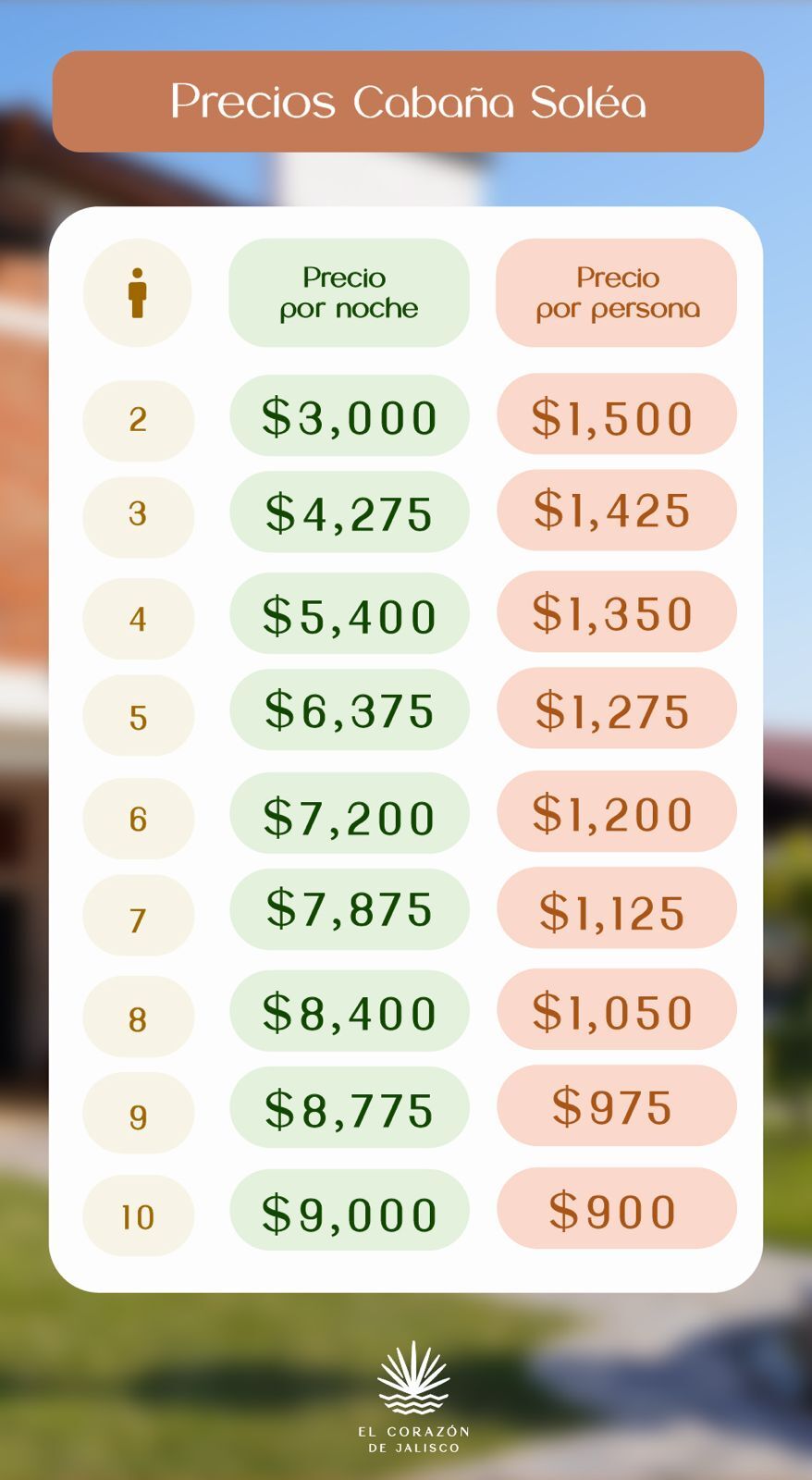Click the $5,400 nightly price
The height and width of the screenshot is (1480, 812).
point(349,615)
